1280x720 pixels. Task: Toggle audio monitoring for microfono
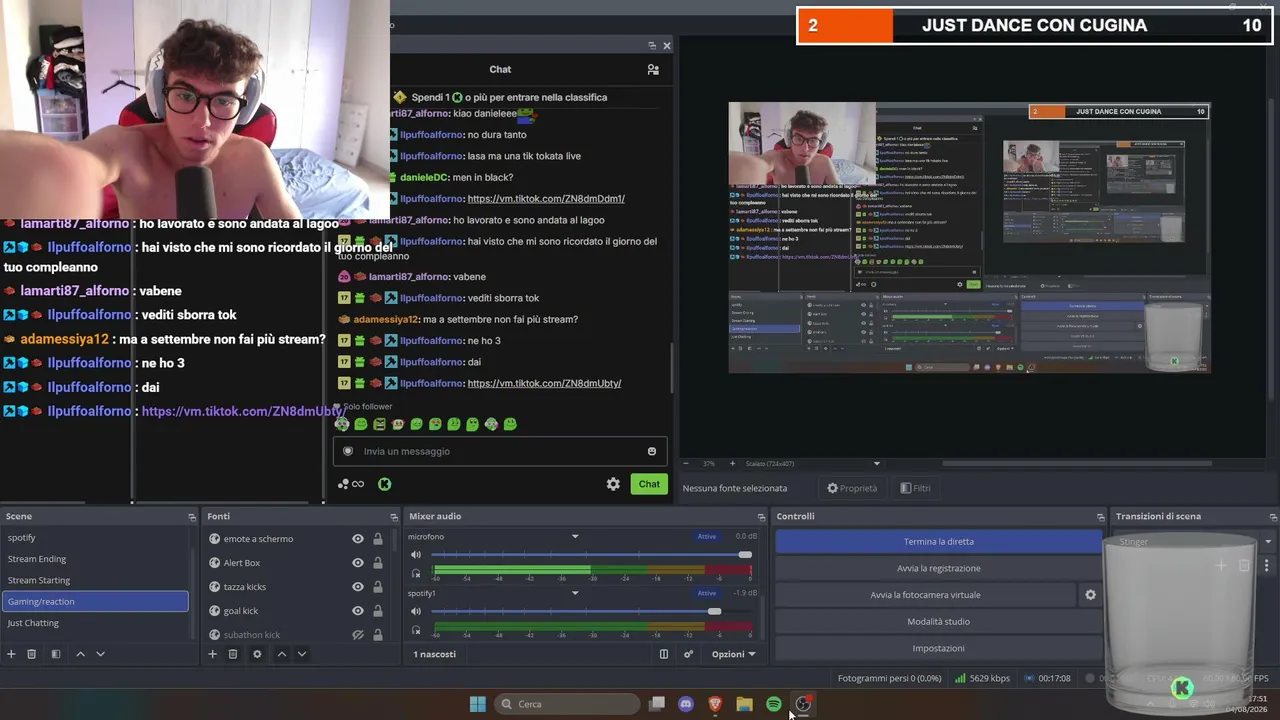point(416,573)
